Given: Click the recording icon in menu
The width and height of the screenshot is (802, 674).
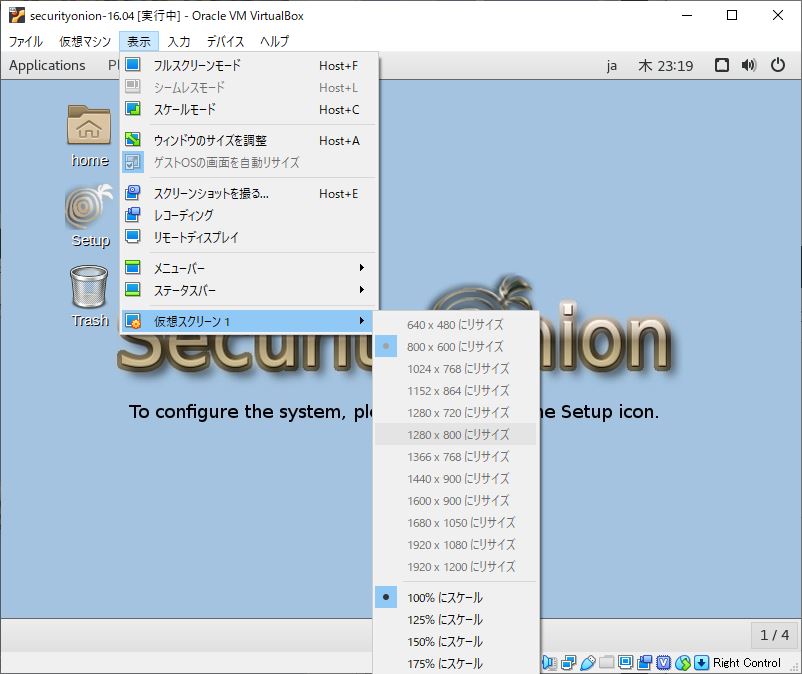Looking at the screenshot, I should coord(133,215).
